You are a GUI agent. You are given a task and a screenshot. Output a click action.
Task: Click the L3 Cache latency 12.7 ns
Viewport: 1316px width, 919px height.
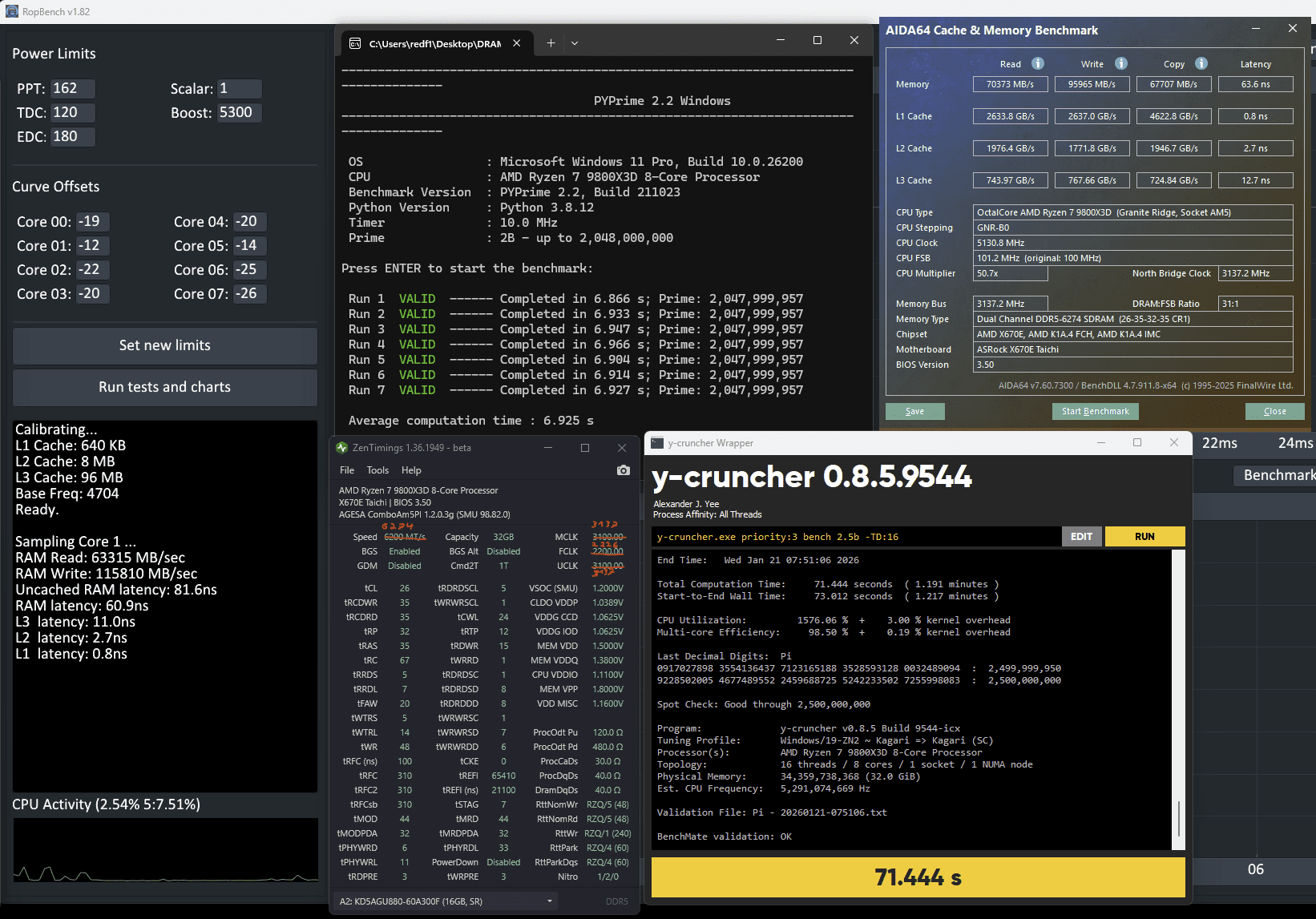[1255, 180]
